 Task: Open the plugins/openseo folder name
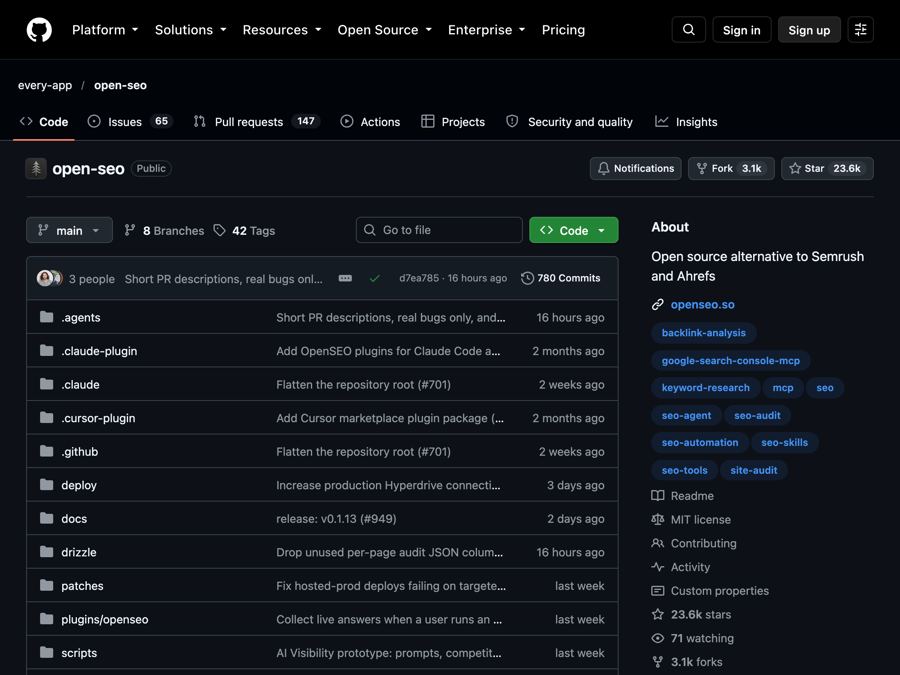[x=104, y=619]
